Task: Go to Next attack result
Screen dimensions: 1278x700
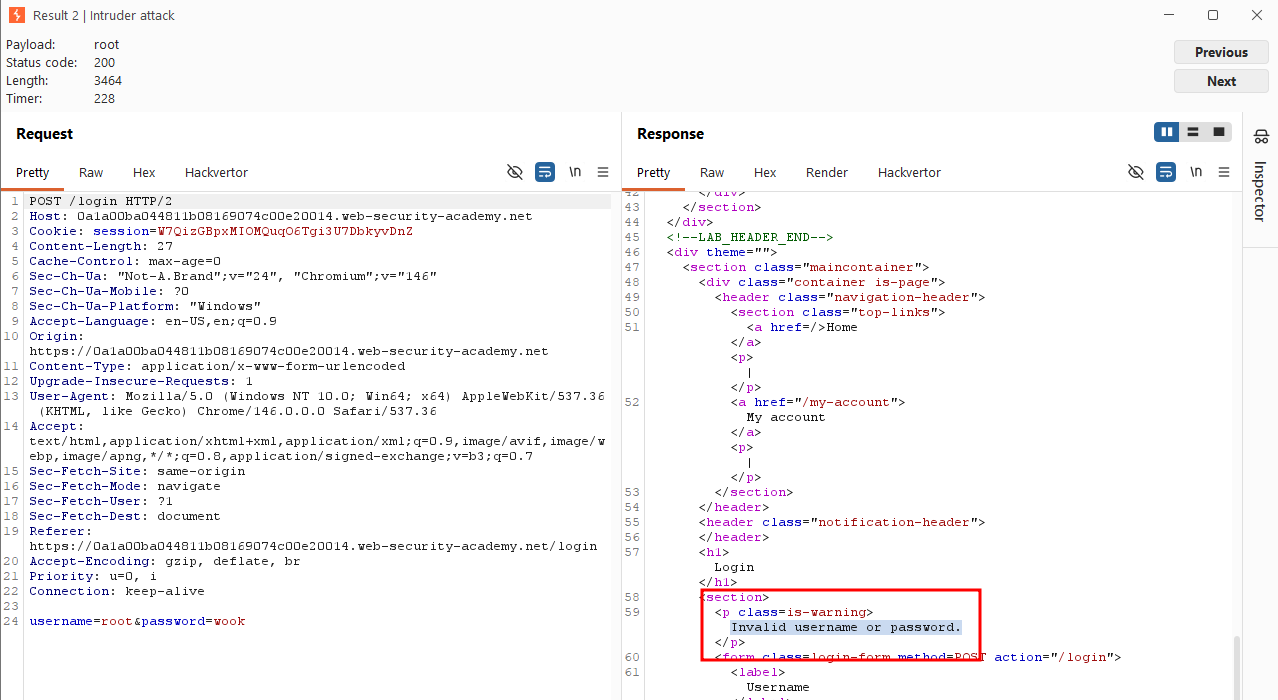Action: 1221,81
